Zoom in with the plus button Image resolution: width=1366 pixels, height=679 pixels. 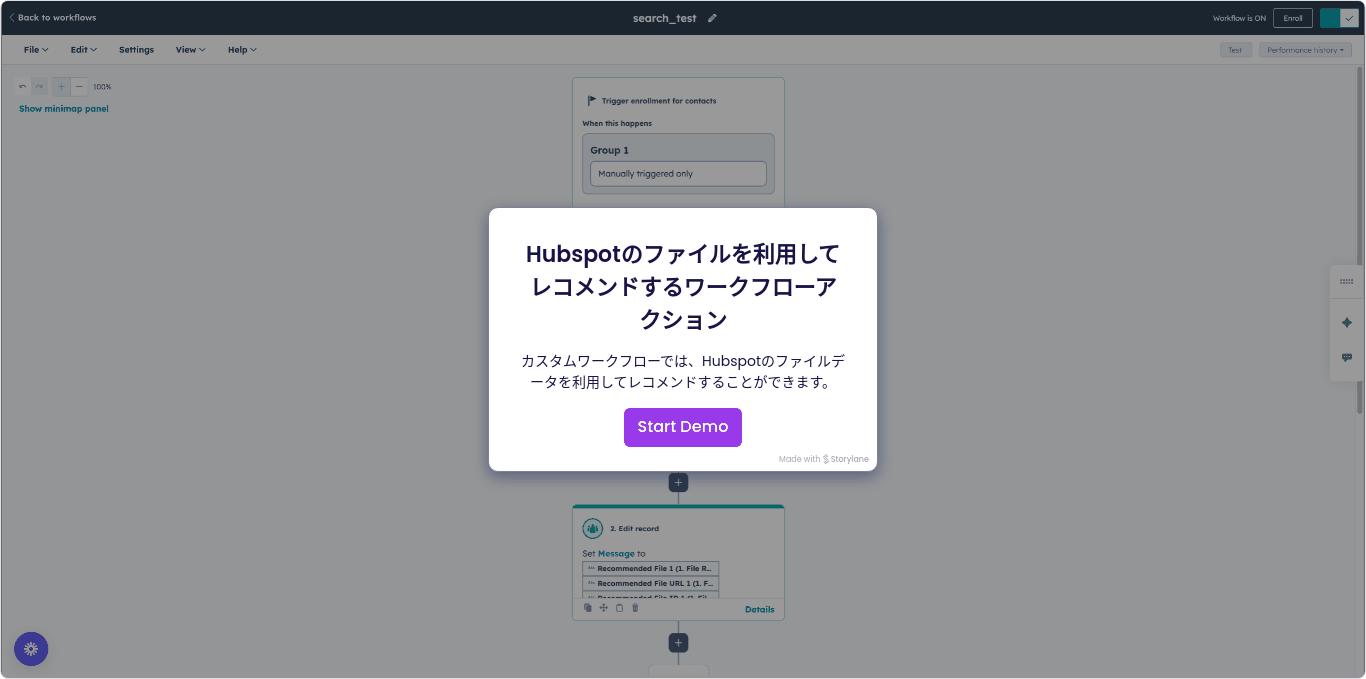[61, 87]
